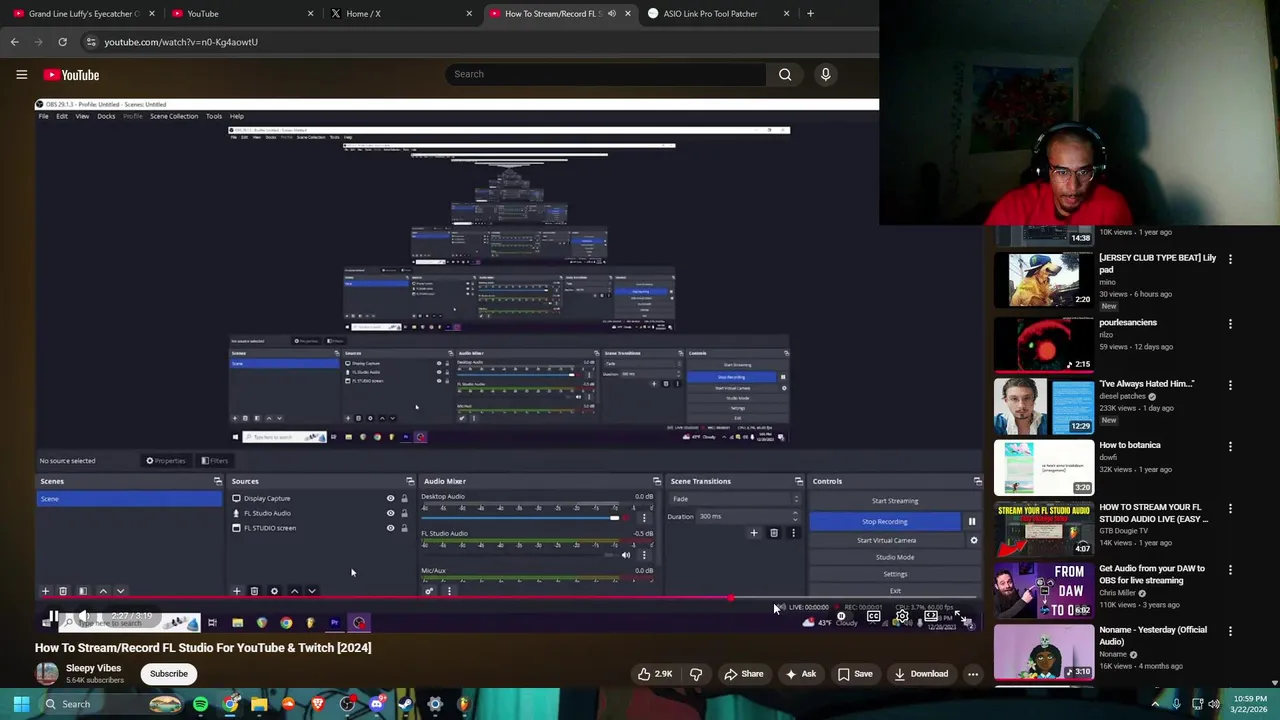The height and width of the screenshot is (720, 1280).
Task: Enter fullscreen on YouTube player
Action: (959, 617)
